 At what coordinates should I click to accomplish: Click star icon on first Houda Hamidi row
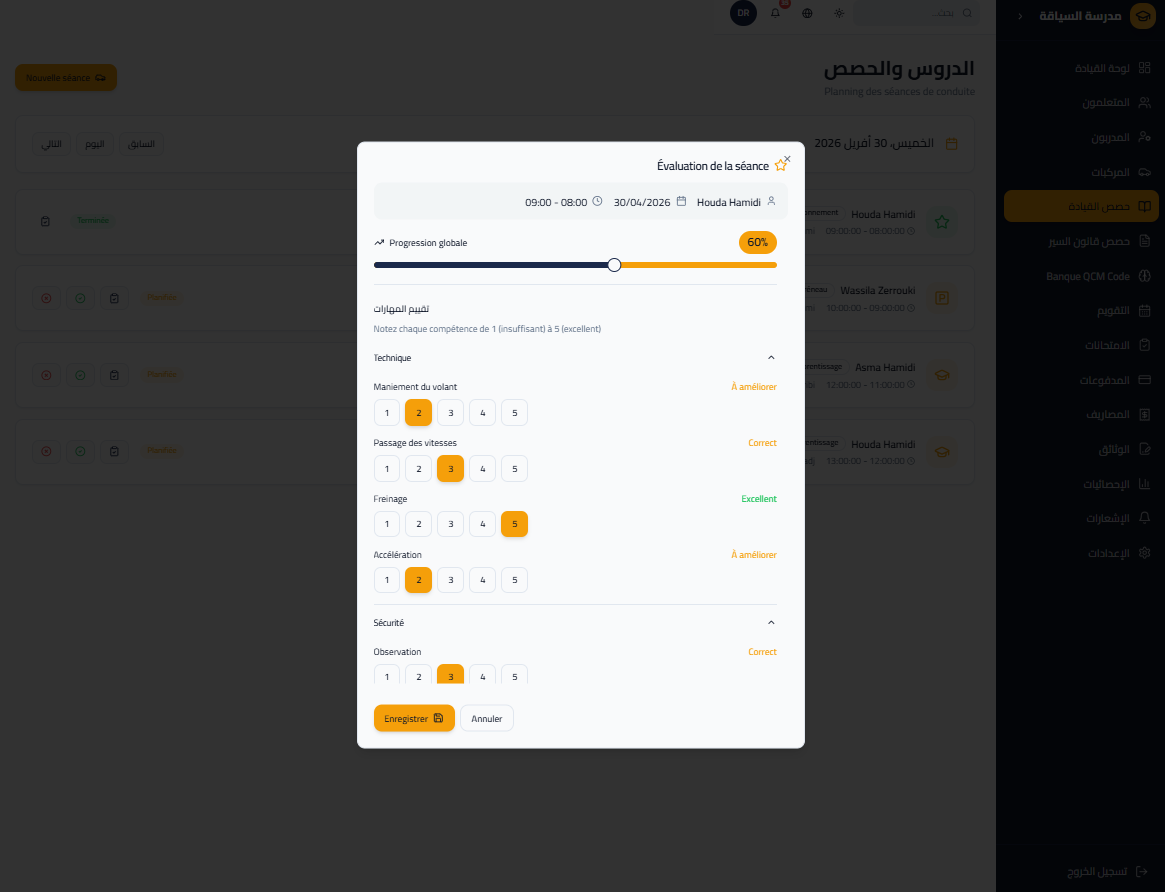(x=942, y=221)
